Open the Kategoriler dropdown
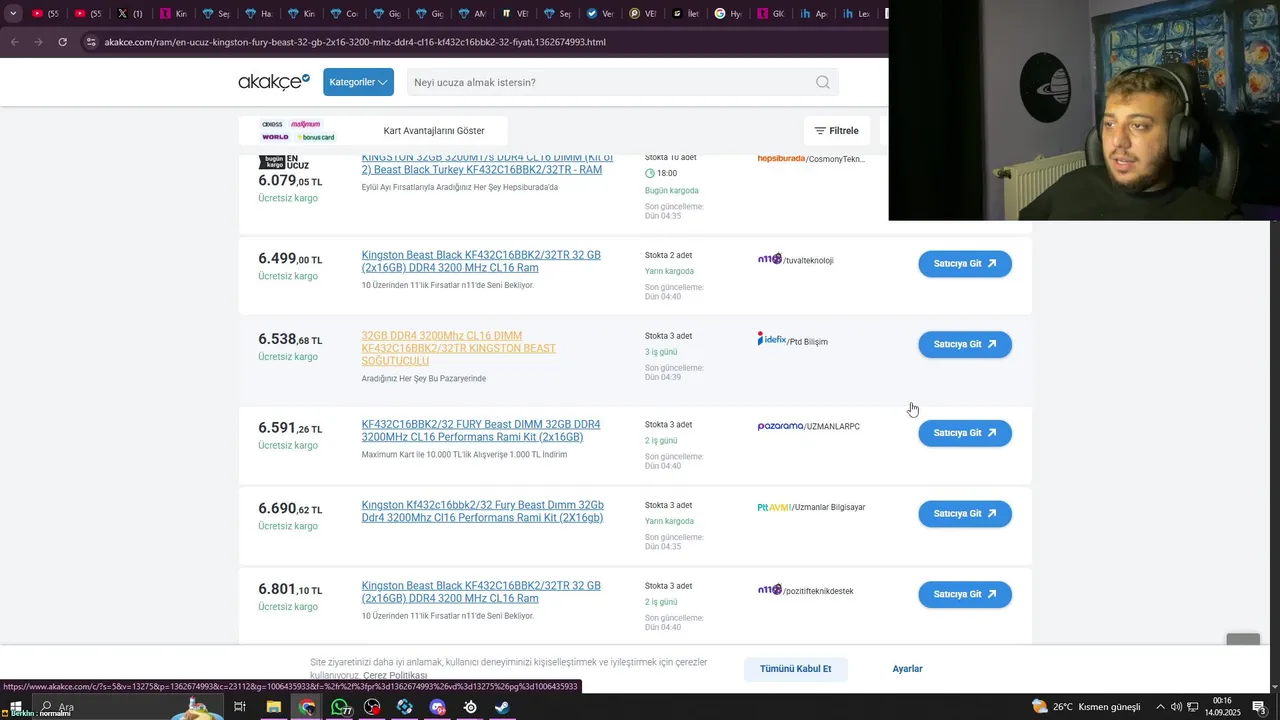The image size is (1280, 720). point(358,82)
